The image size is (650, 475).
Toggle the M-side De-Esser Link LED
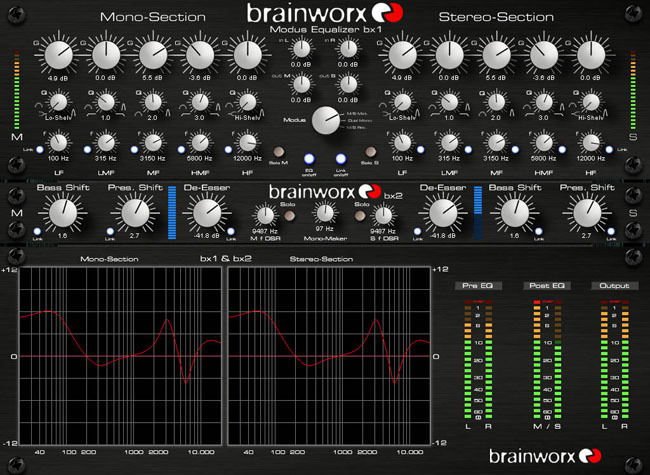(231, 231)
